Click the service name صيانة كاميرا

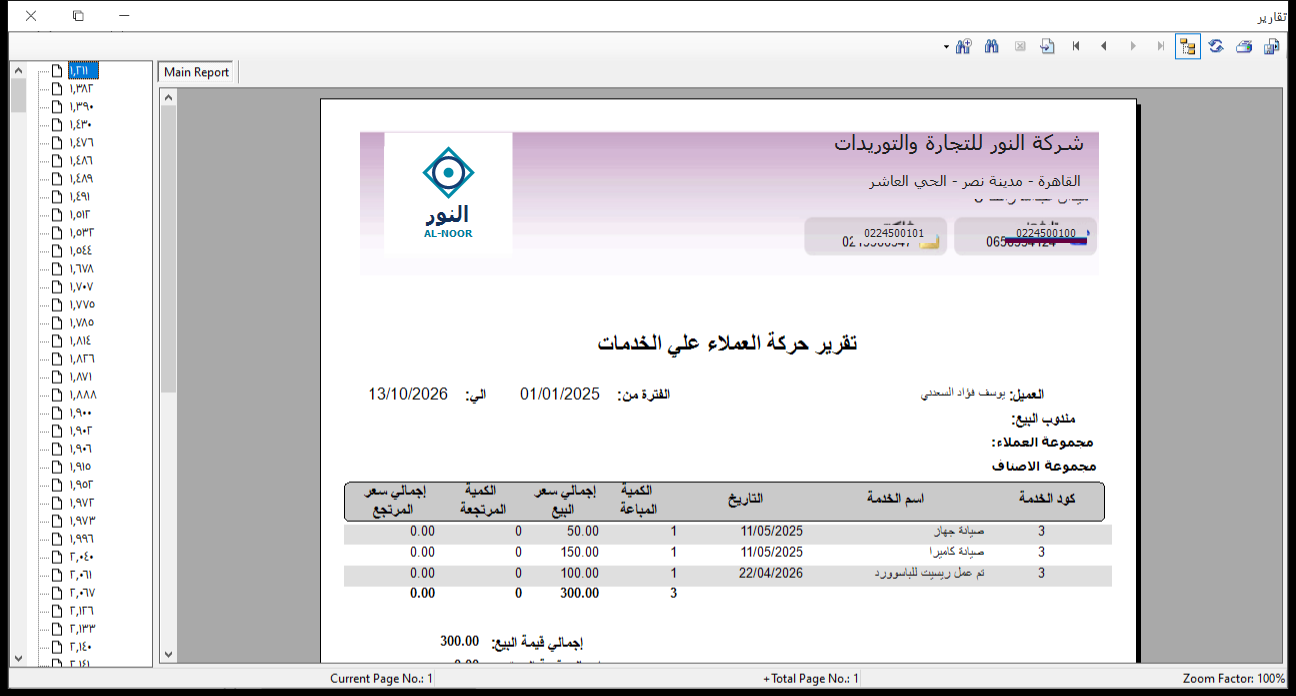pyautogui.click(x=957, y=551)
